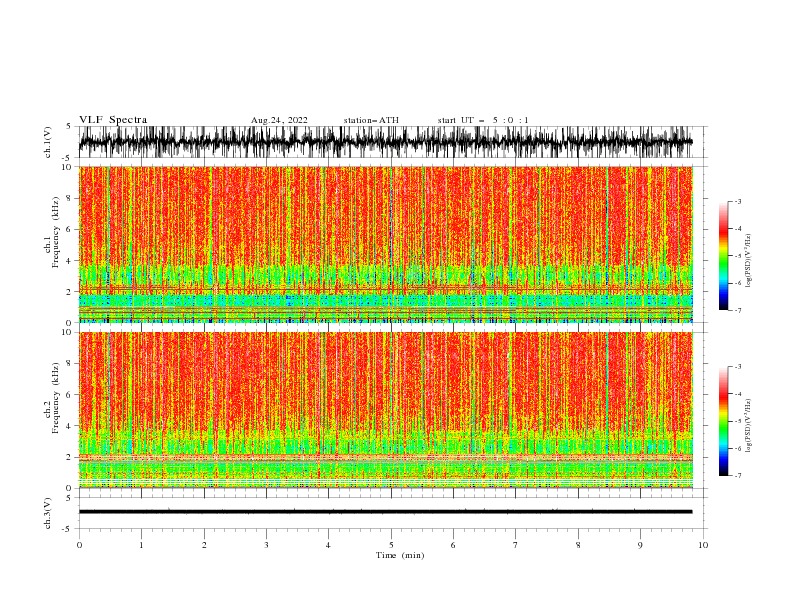Click the date text "Aug.24, 2022"
Screen dimensions: 792x612
click(279, 120)
